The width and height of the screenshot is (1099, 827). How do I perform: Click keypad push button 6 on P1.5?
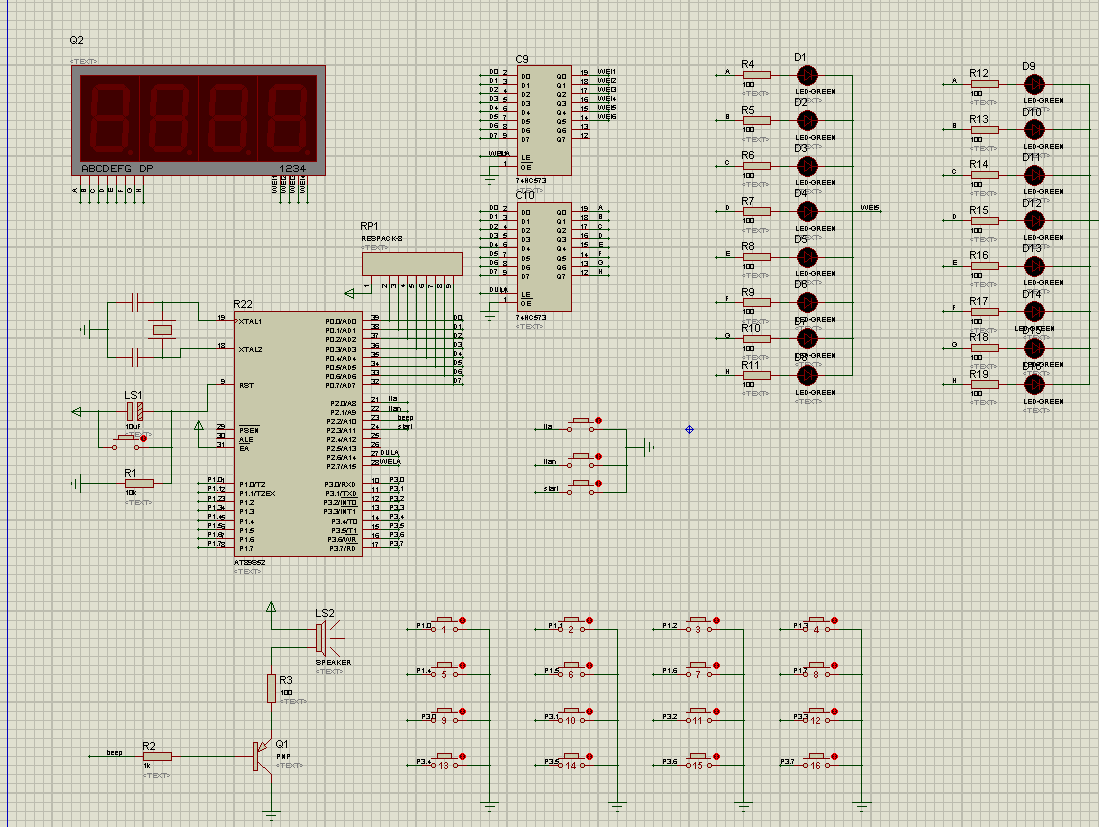[571, 670]
